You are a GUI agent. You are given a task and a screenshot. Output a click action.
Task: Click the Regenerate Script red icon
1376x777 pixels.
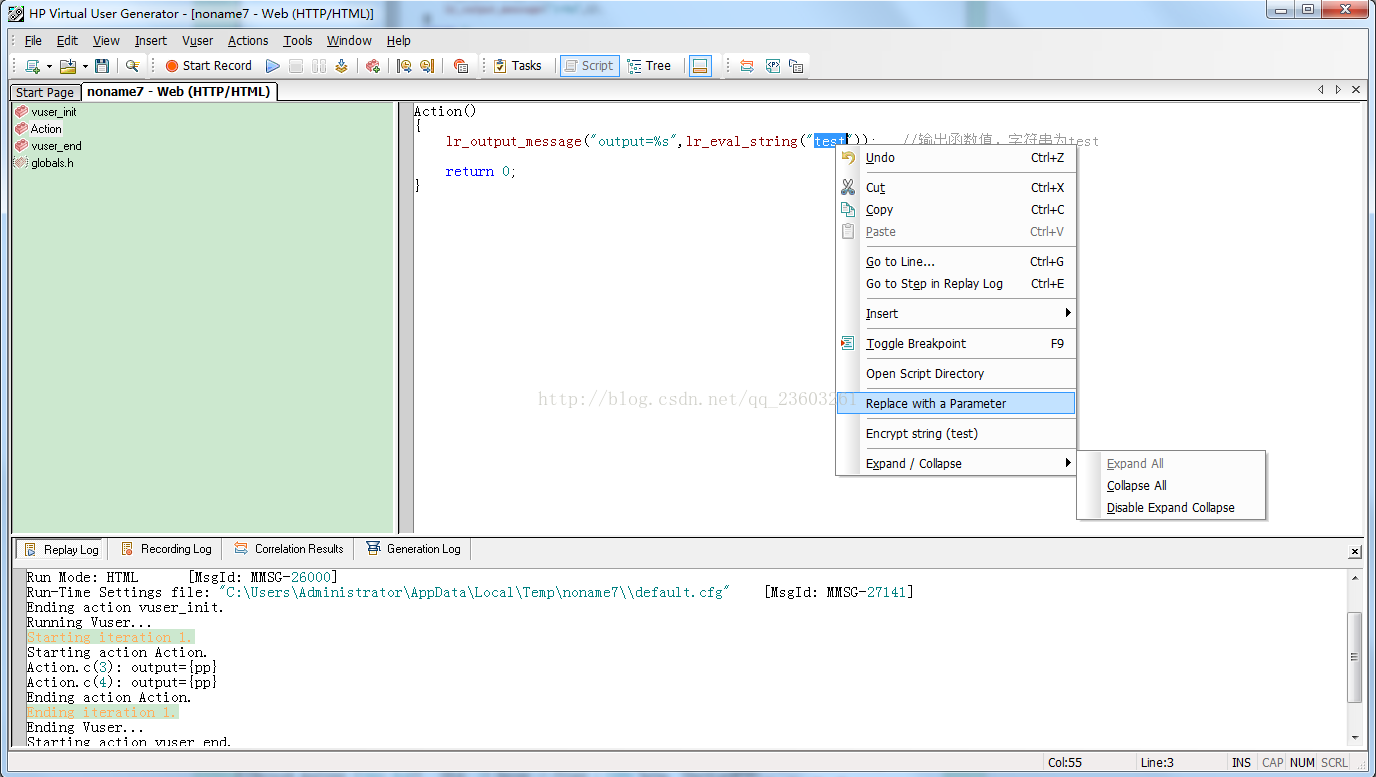click(373, 66)
